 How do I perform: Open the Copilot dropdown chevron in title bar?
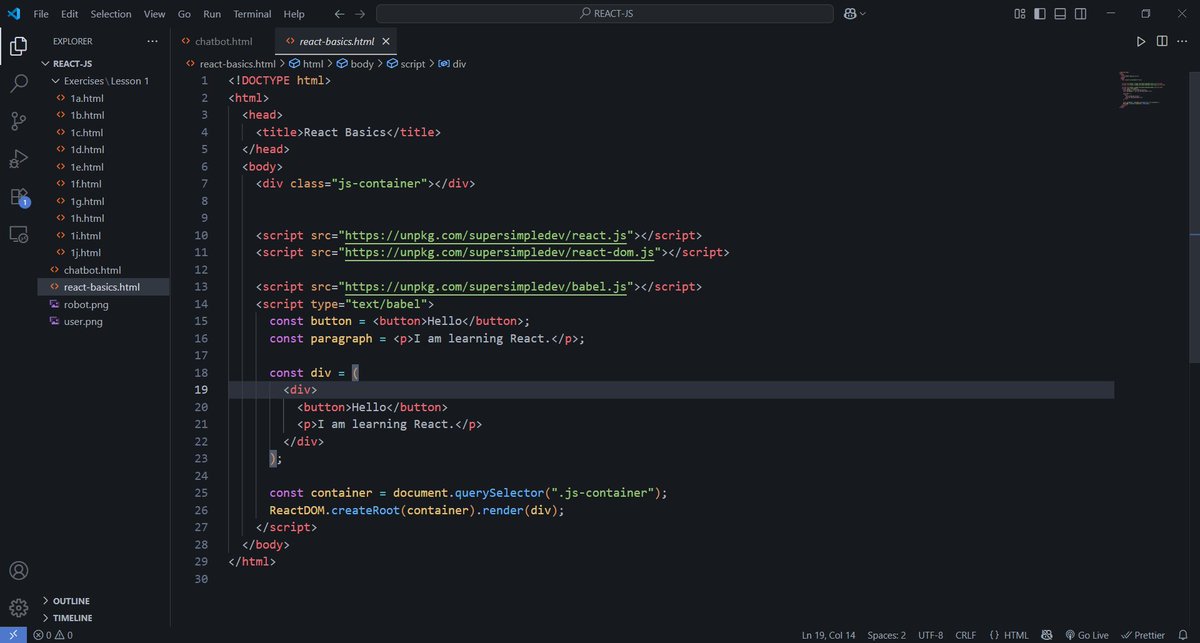pos(863,14)
